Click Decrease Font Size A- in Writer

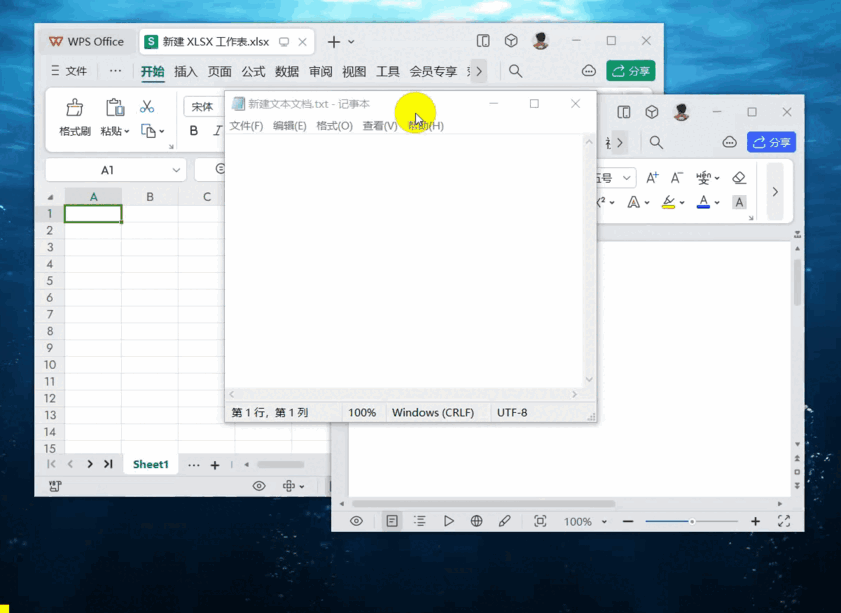[x=677, y=178]
